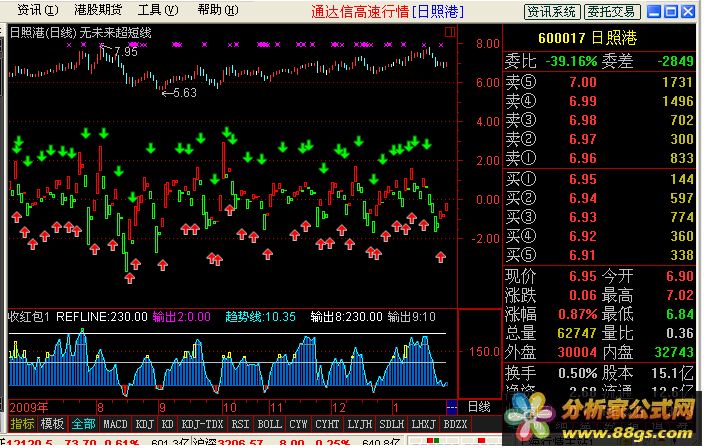The image size is (704, 448).
Task: Switch to the LHXJ indicator
Action: click(423, 424)
